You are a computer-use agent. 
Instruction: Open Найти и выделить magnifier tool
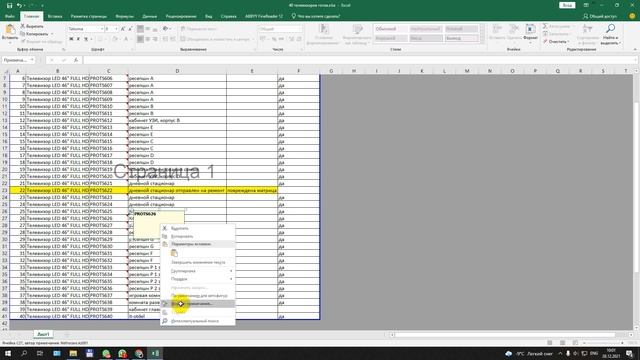point(610,34)
